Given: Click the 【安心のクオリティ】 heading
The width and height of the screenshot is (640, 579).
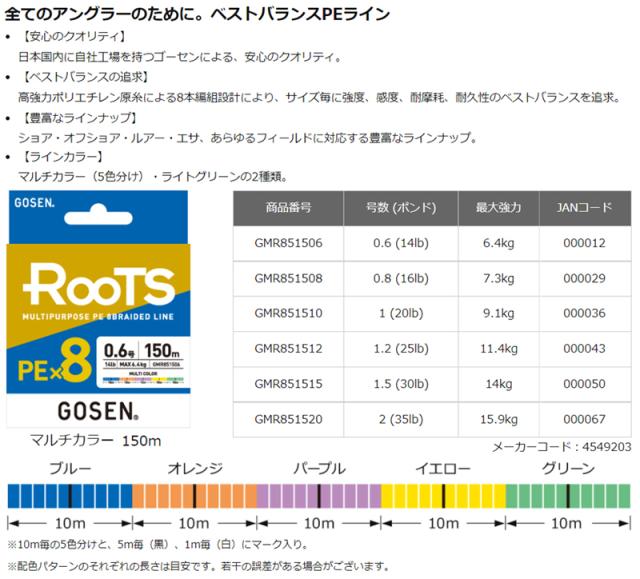Looking at the screenshot, I should pyautogui.click(x=73, y=36).
